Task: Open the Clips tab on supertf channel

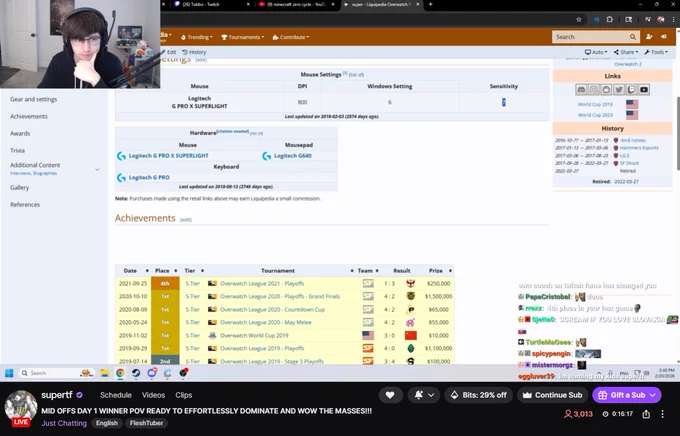Action: 183,395
